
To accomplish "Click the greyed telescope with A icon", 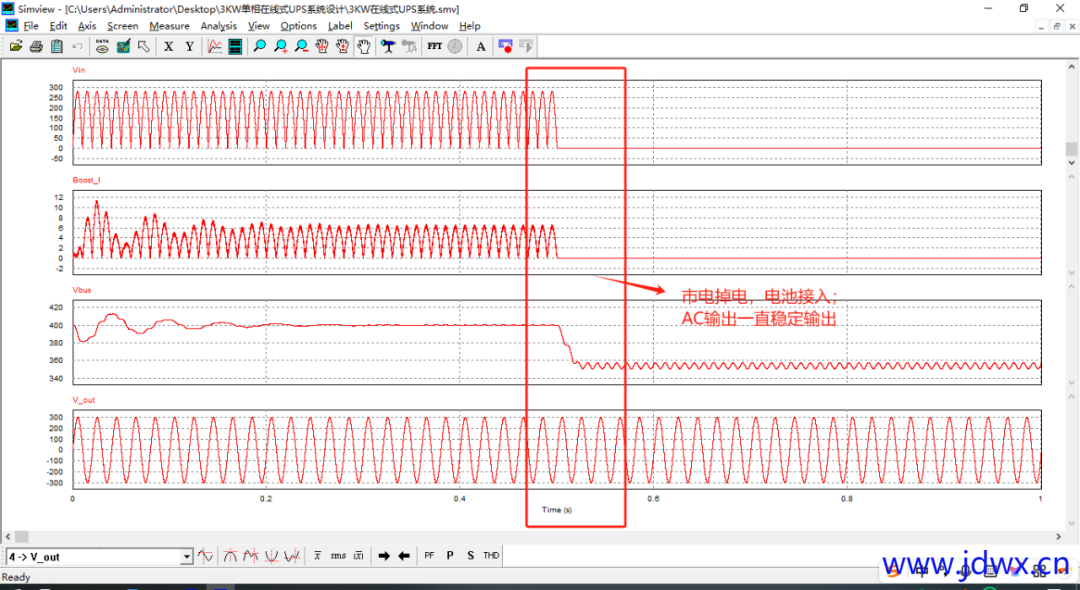I will tap(409, 46).
